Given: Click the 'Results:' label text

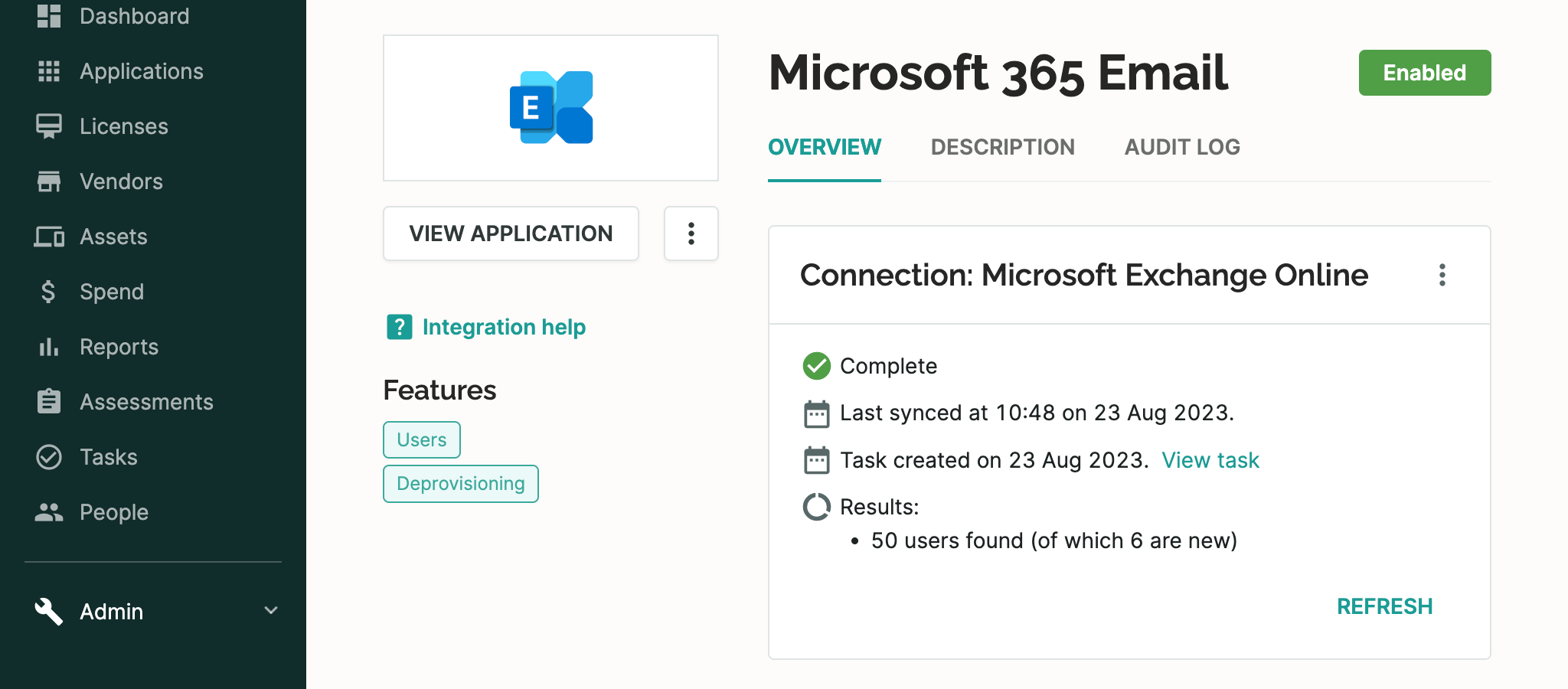Looking at the screenshot, I should pyautogui.click(x=880, y=507).
